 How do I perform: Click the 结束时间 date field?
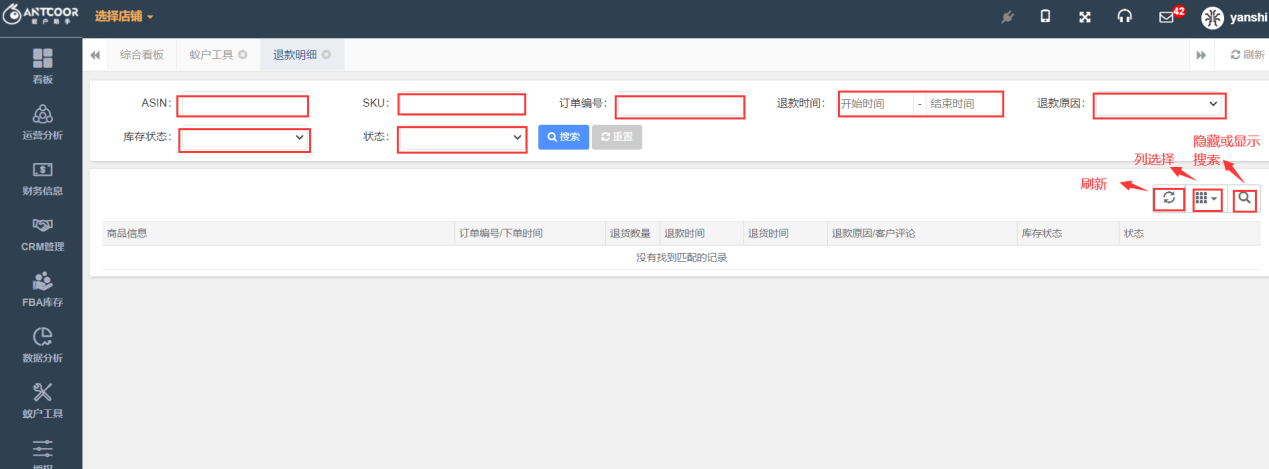click(x=964, y=104)
